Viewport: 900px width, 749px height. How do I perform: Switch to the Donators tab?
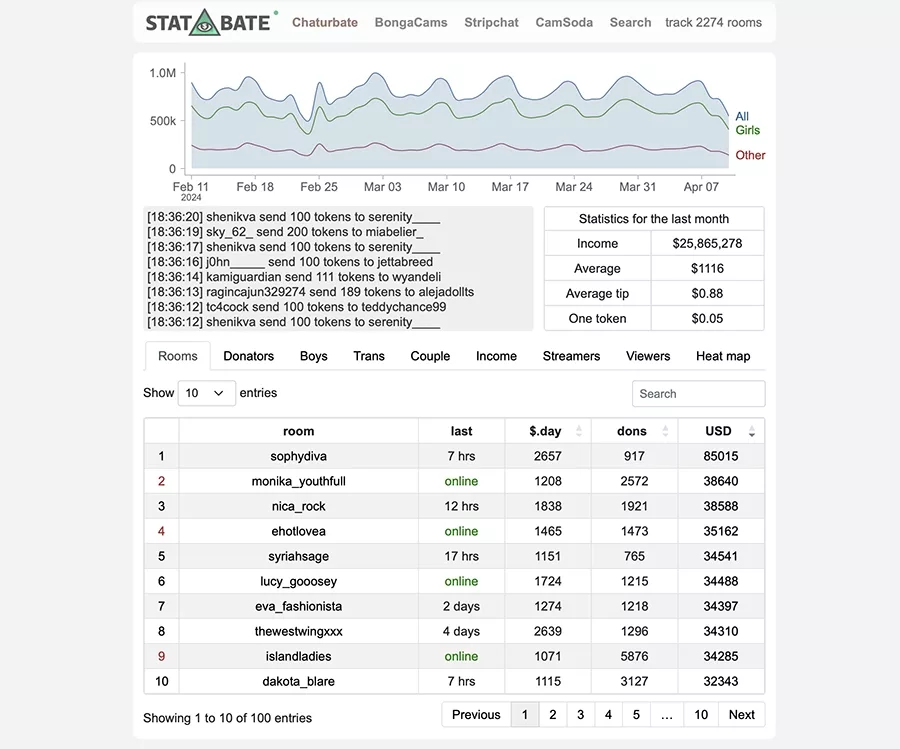248,356
